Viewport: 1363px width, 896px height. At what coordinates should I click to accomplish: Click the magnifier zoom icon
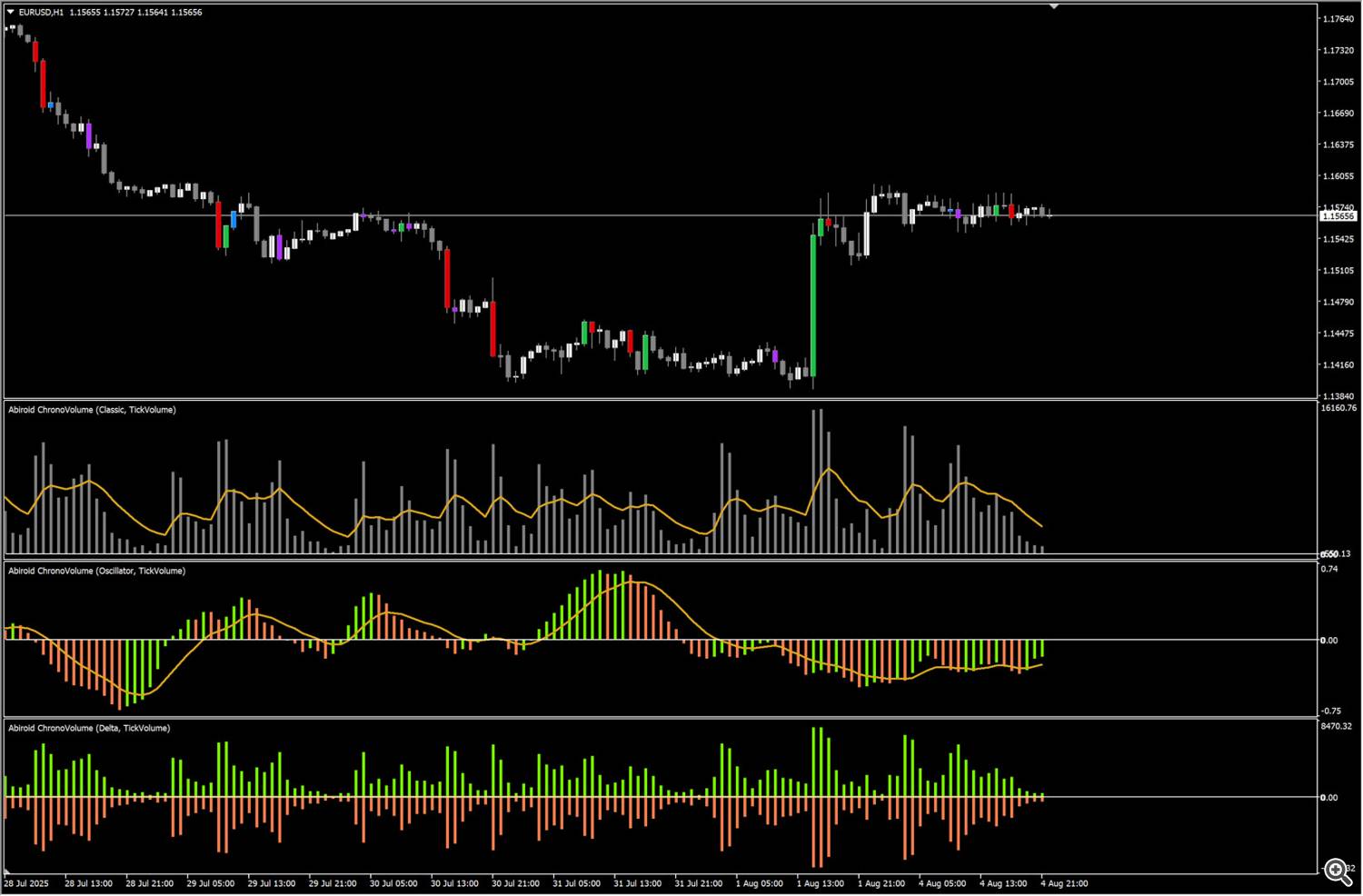[x=1338, y=872]
